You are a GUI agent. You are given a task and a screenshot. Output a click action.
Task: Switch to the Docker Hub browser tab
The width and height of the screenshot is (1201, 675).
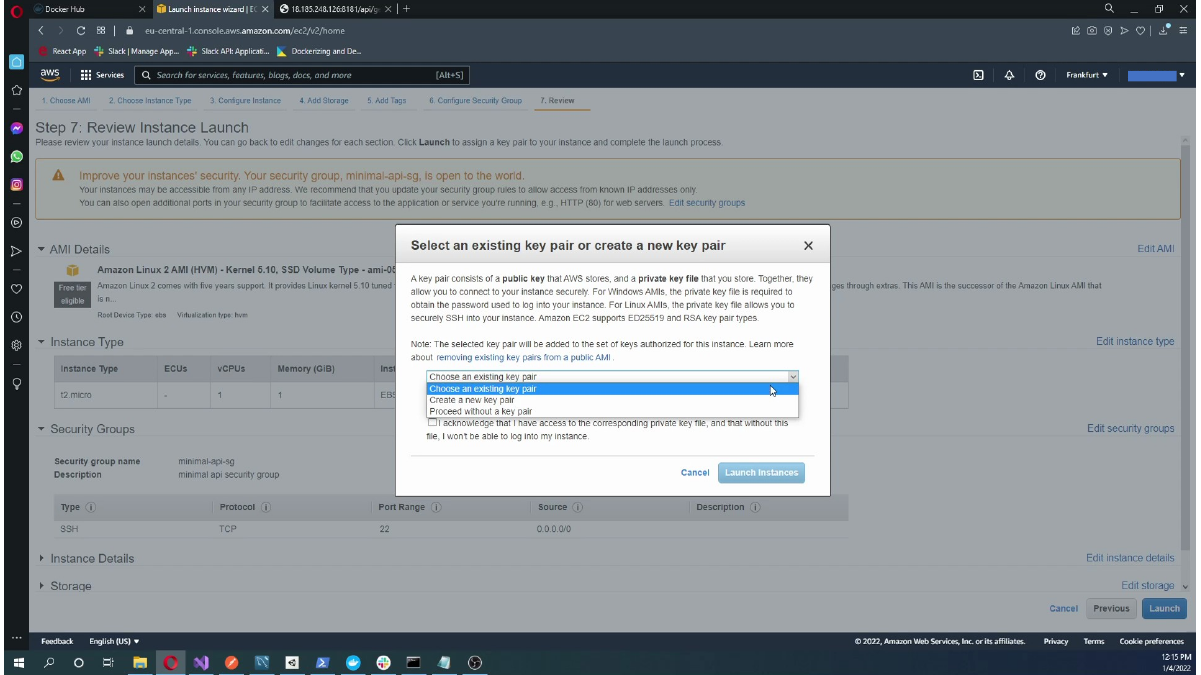(x=88, y=9)
